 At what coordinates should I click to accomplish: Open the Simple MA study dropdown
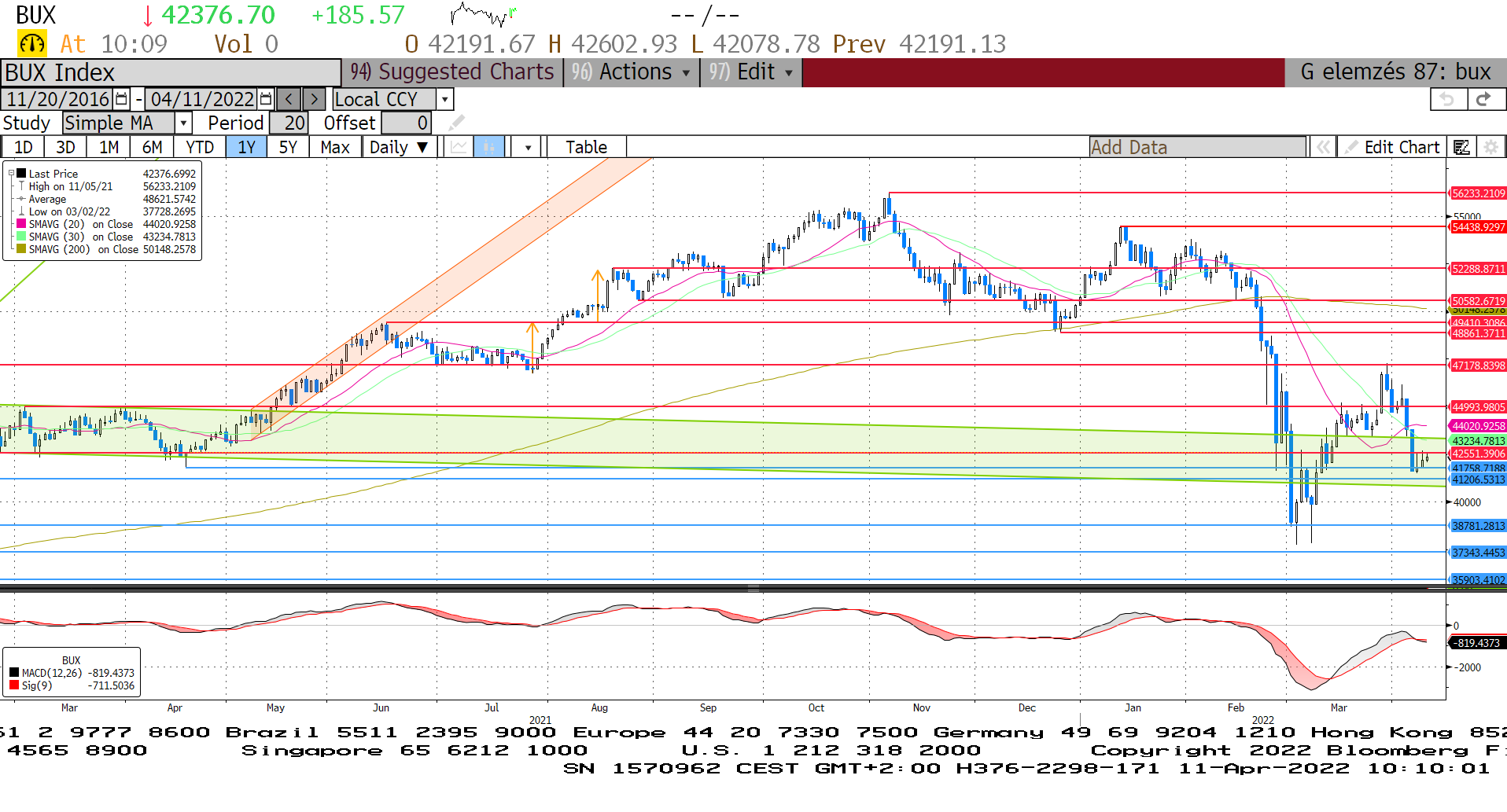tap(183, 123)
